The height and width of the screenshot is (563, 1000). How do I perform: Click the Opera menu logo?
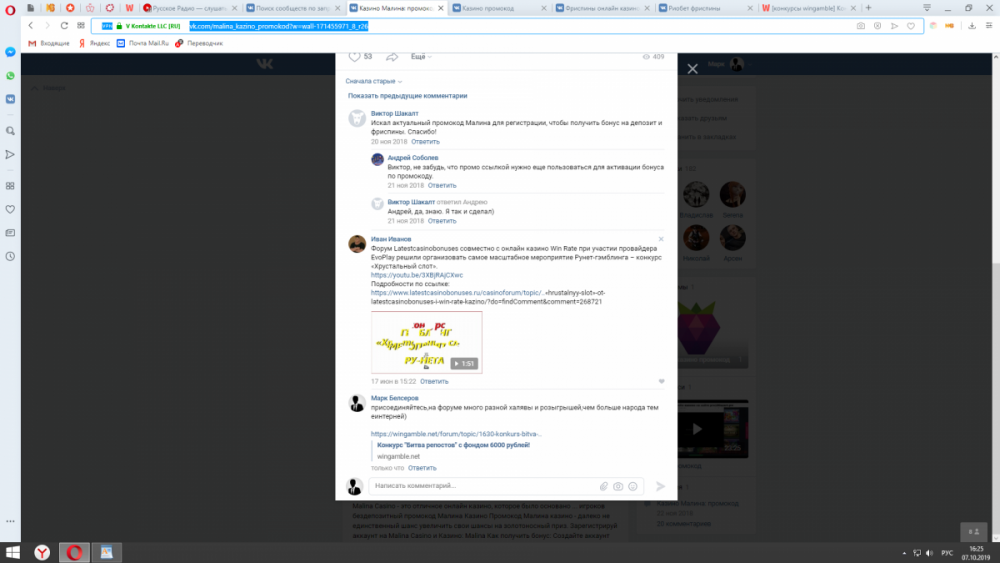pyautogui.click(x=10, y=9)
